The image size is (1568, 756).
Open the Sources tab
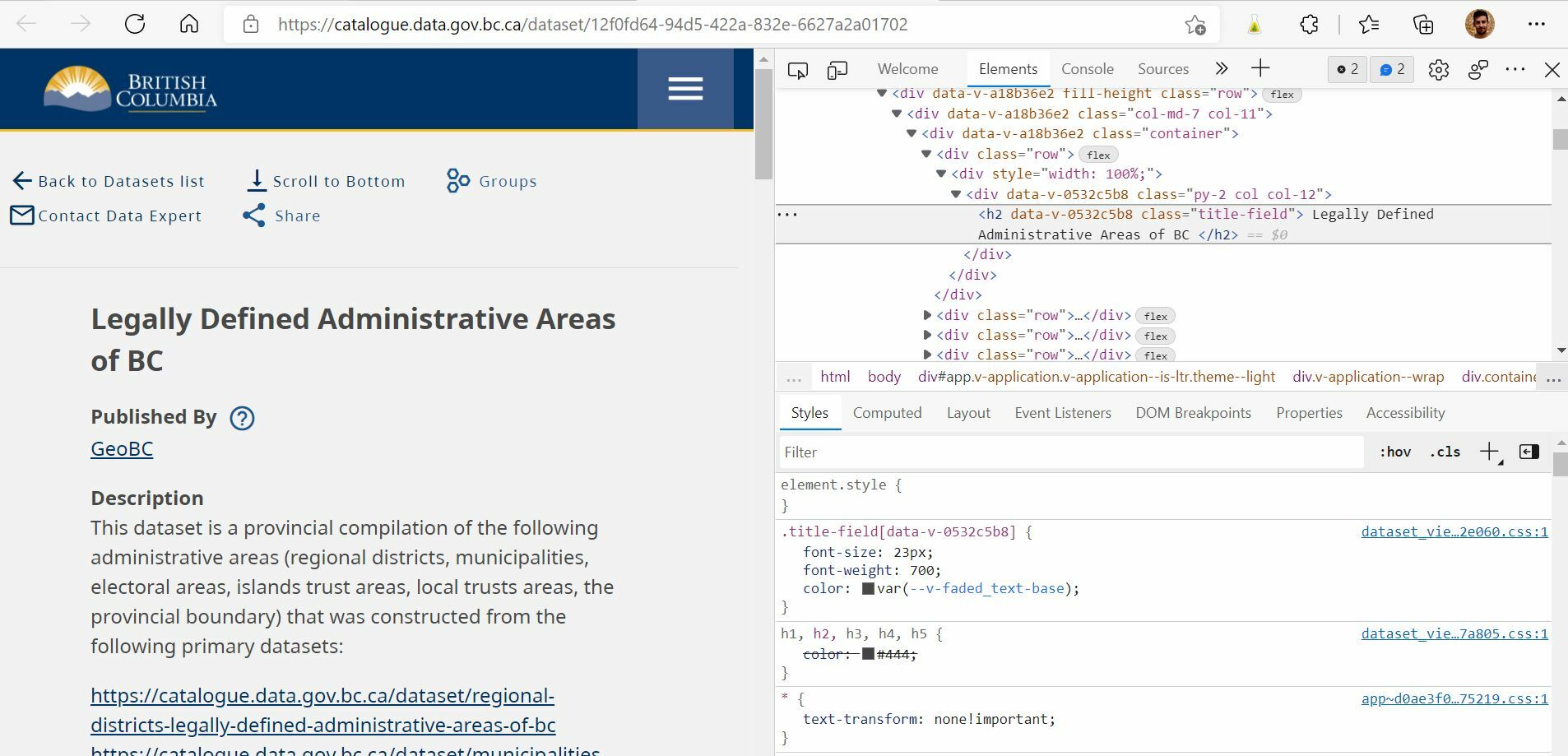(x=1163, y=69)
